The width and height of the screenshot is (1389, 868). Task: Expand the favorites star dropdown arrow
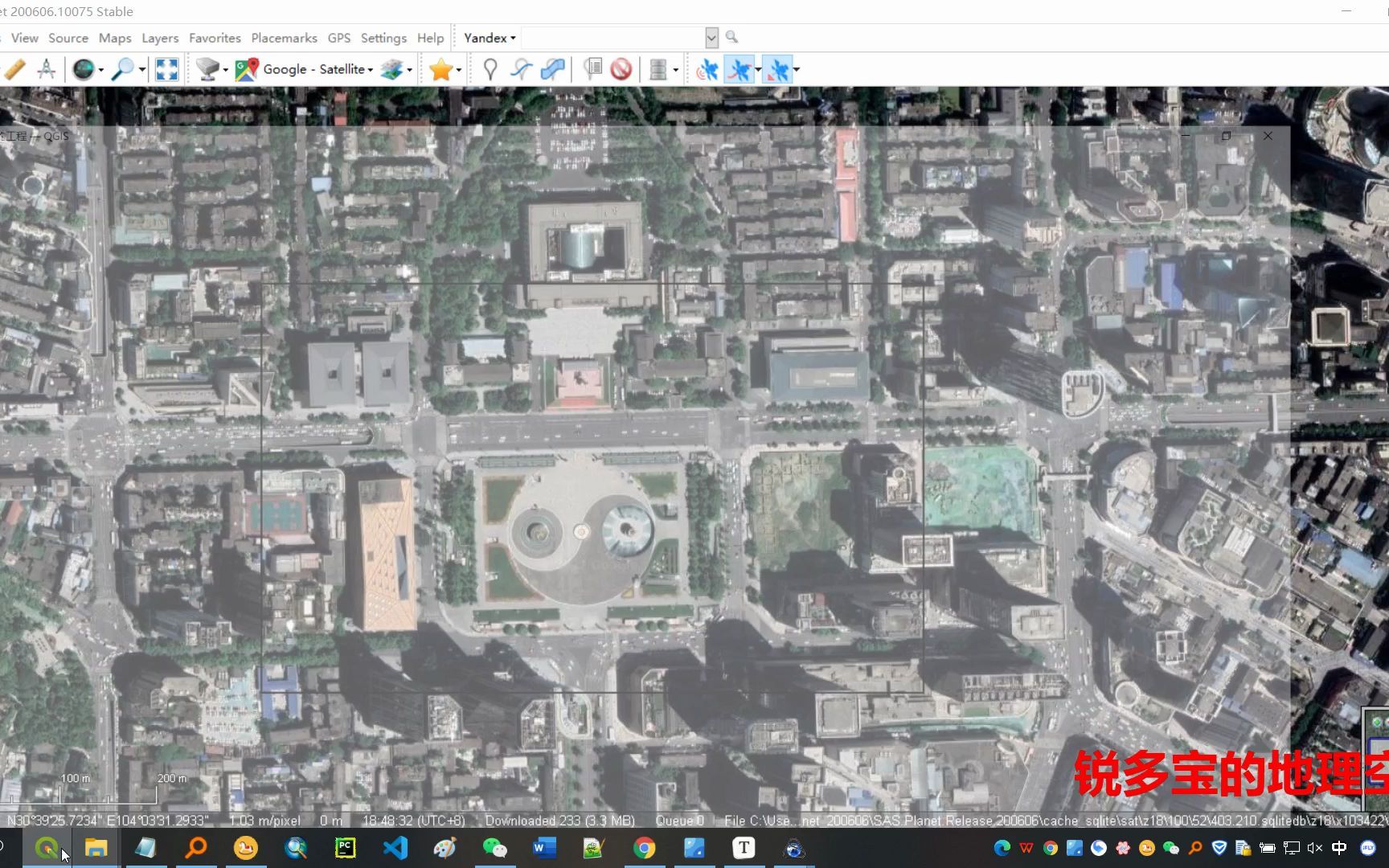pyautogui.click(x=459, y=71)
